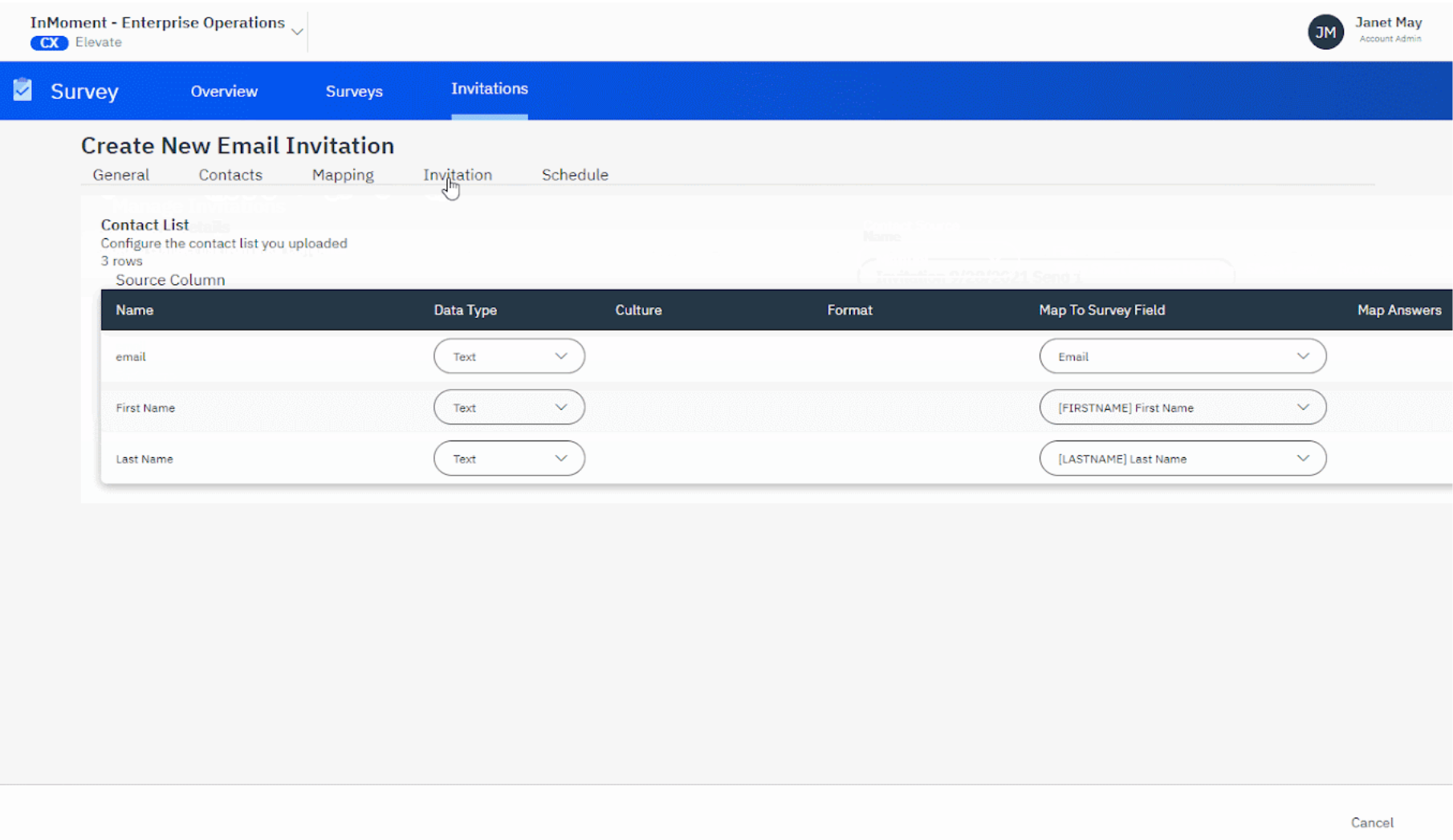Click the 'Source Column' label
The width and height of the screenshot is (1453, 840).
point(170,280)
